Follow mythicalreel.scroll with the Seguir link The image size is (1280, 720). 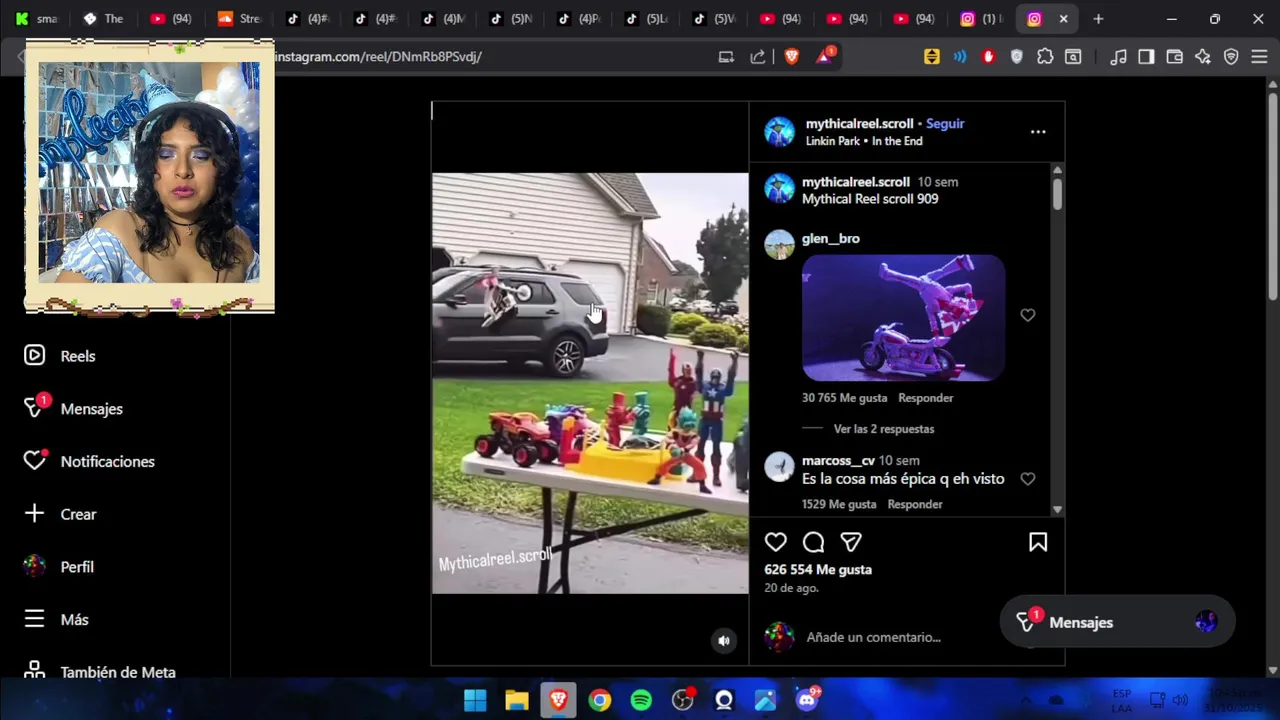pyautogui.click(x=945, y=124)
